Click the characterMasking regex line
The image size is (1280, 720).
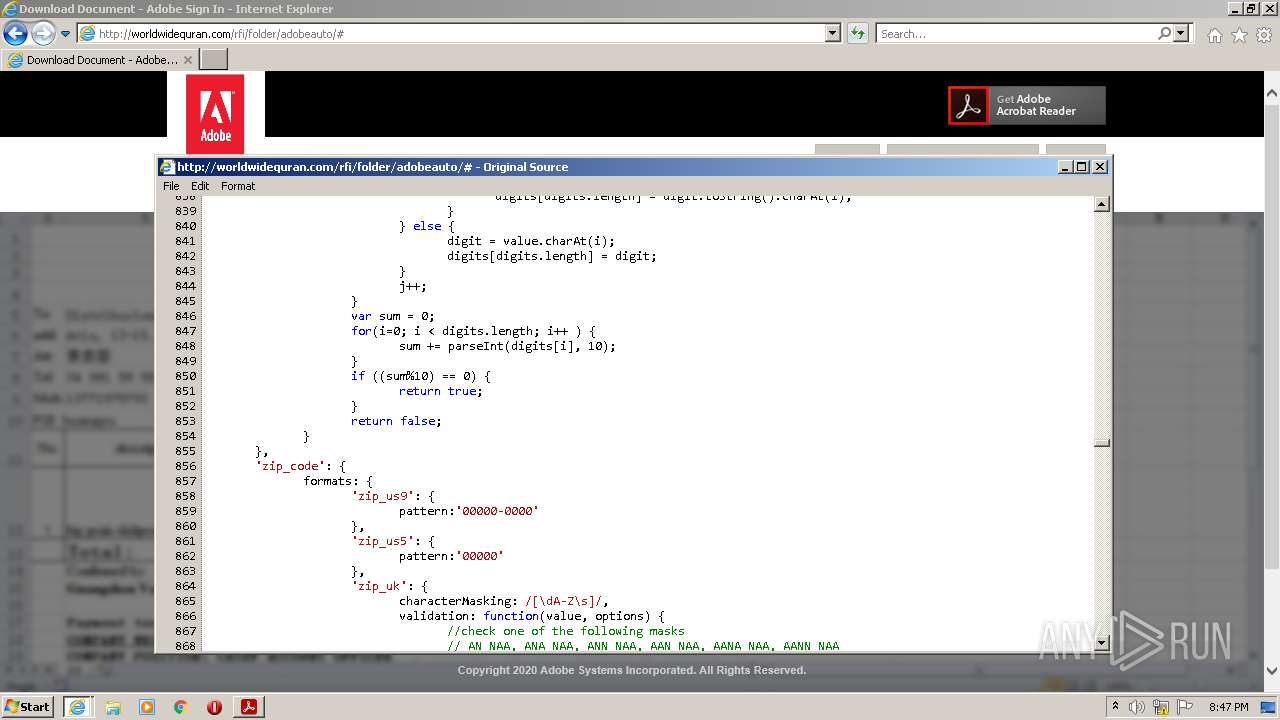pyautogui.click(x=504, y=601)
